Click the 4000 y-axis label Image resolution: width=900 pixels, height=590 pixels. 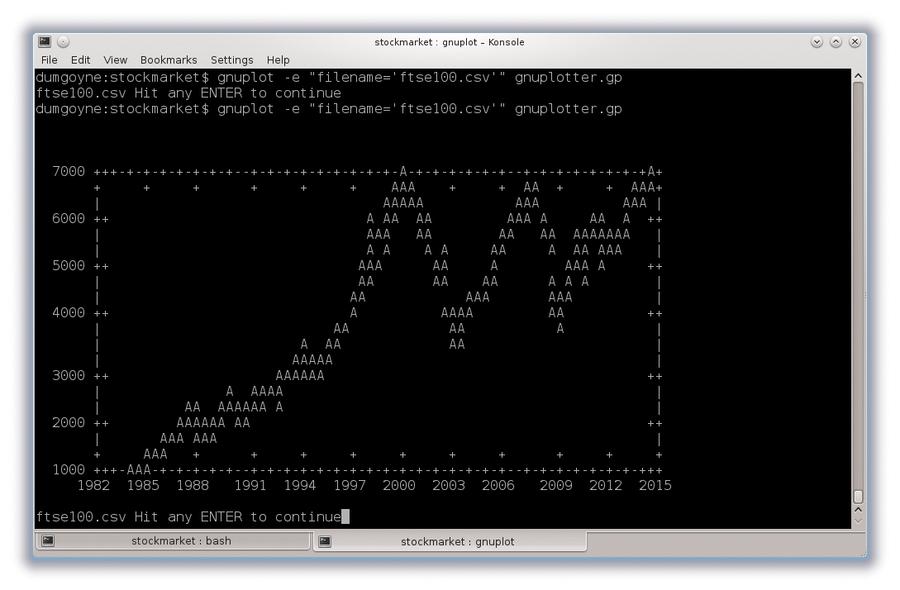point(68,313)
